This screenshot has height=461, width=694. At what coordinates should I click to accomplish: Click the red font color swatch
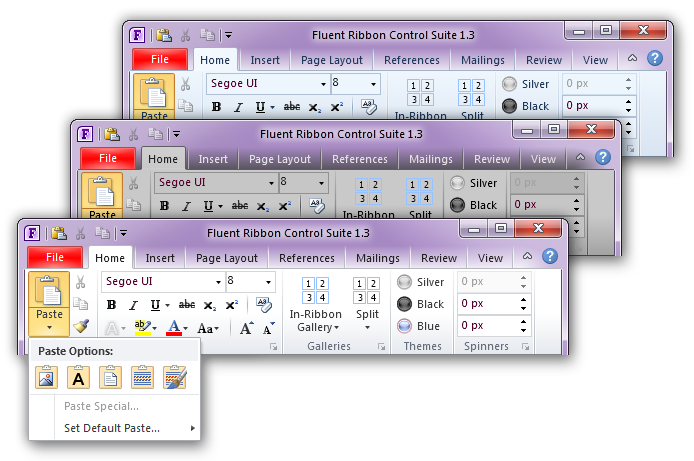[x=176, y=328]
